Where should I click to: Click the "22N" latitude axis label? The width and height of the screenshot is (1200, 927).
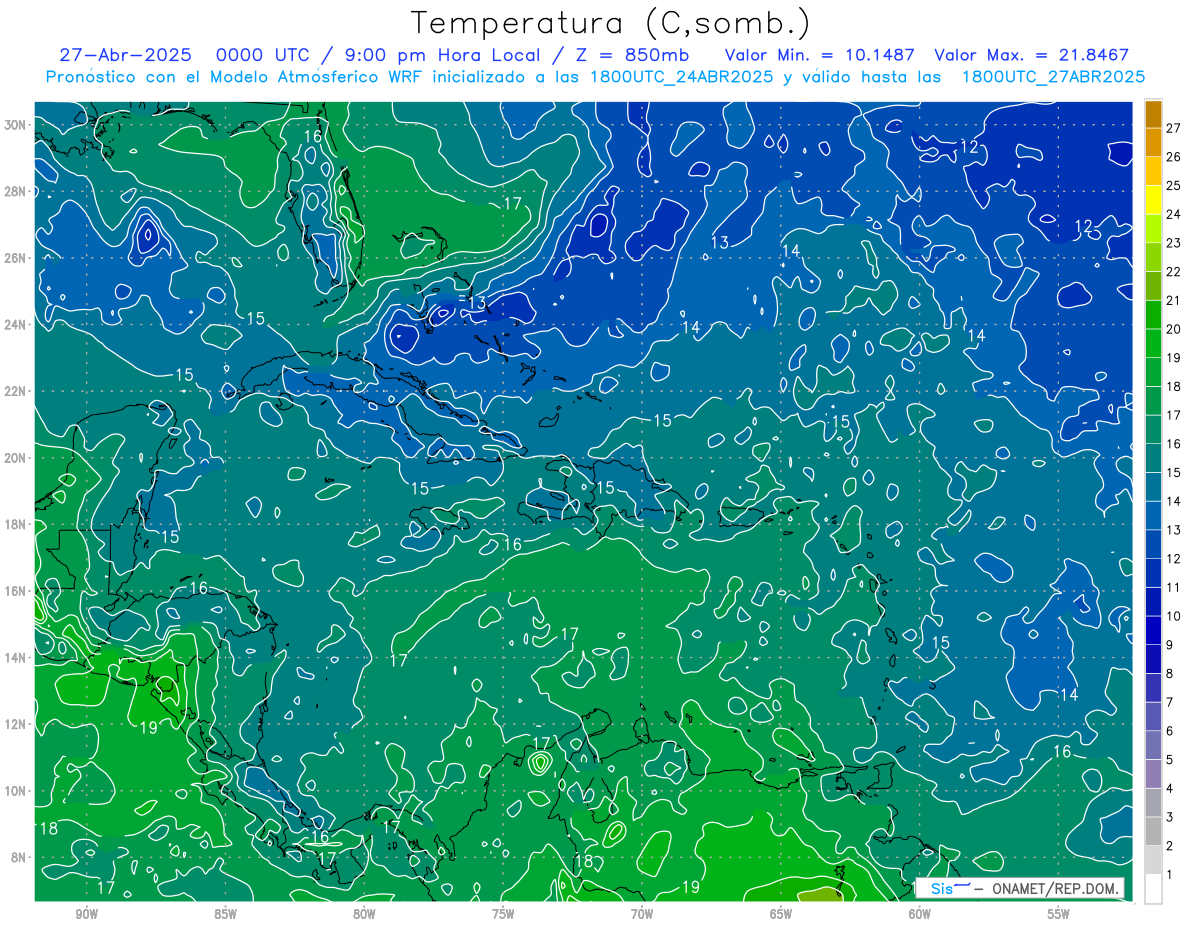click(x=14, y=391)
